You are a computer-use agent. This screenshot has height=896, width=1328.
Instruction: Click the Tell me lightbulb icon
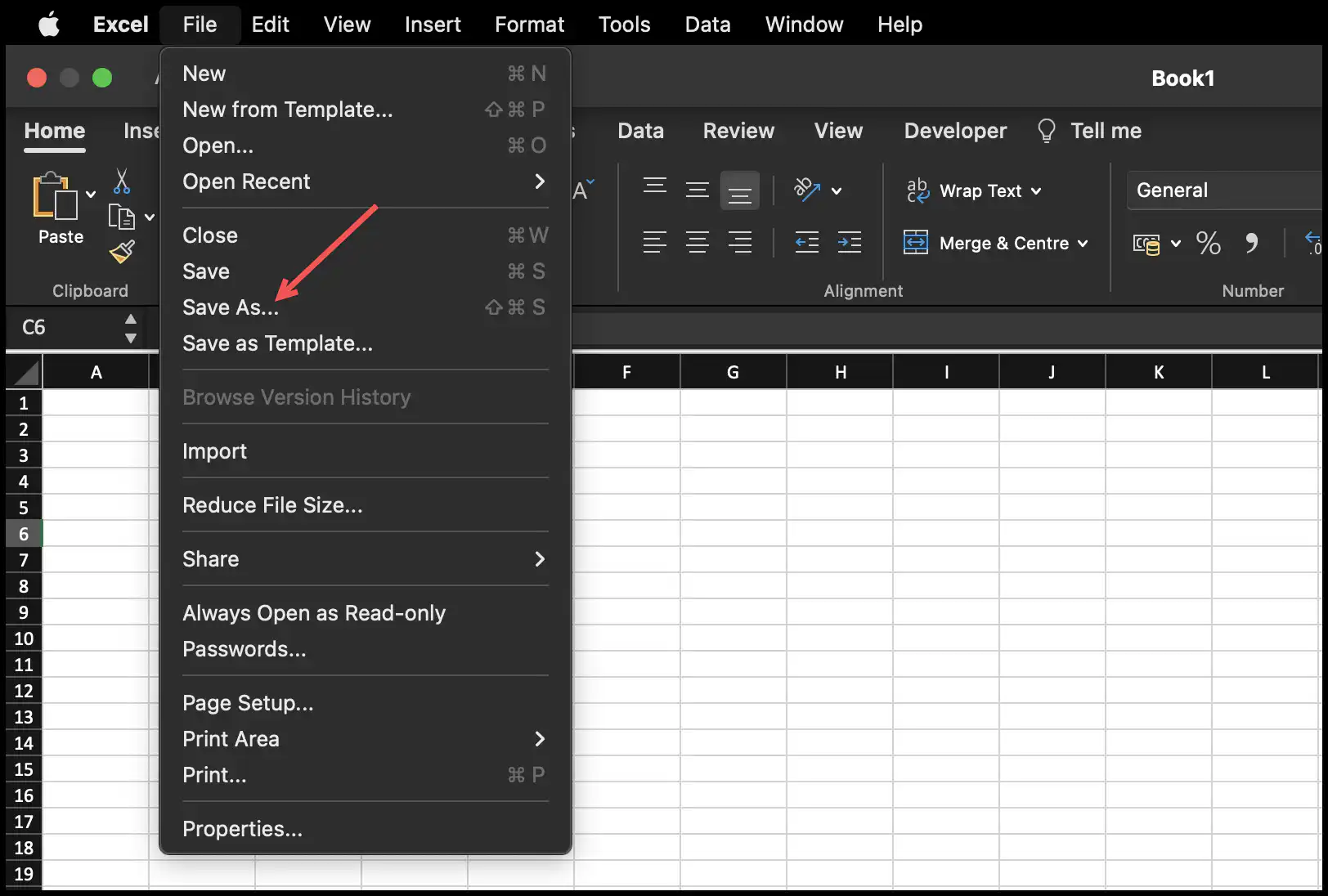click(x=1046, y=131)
